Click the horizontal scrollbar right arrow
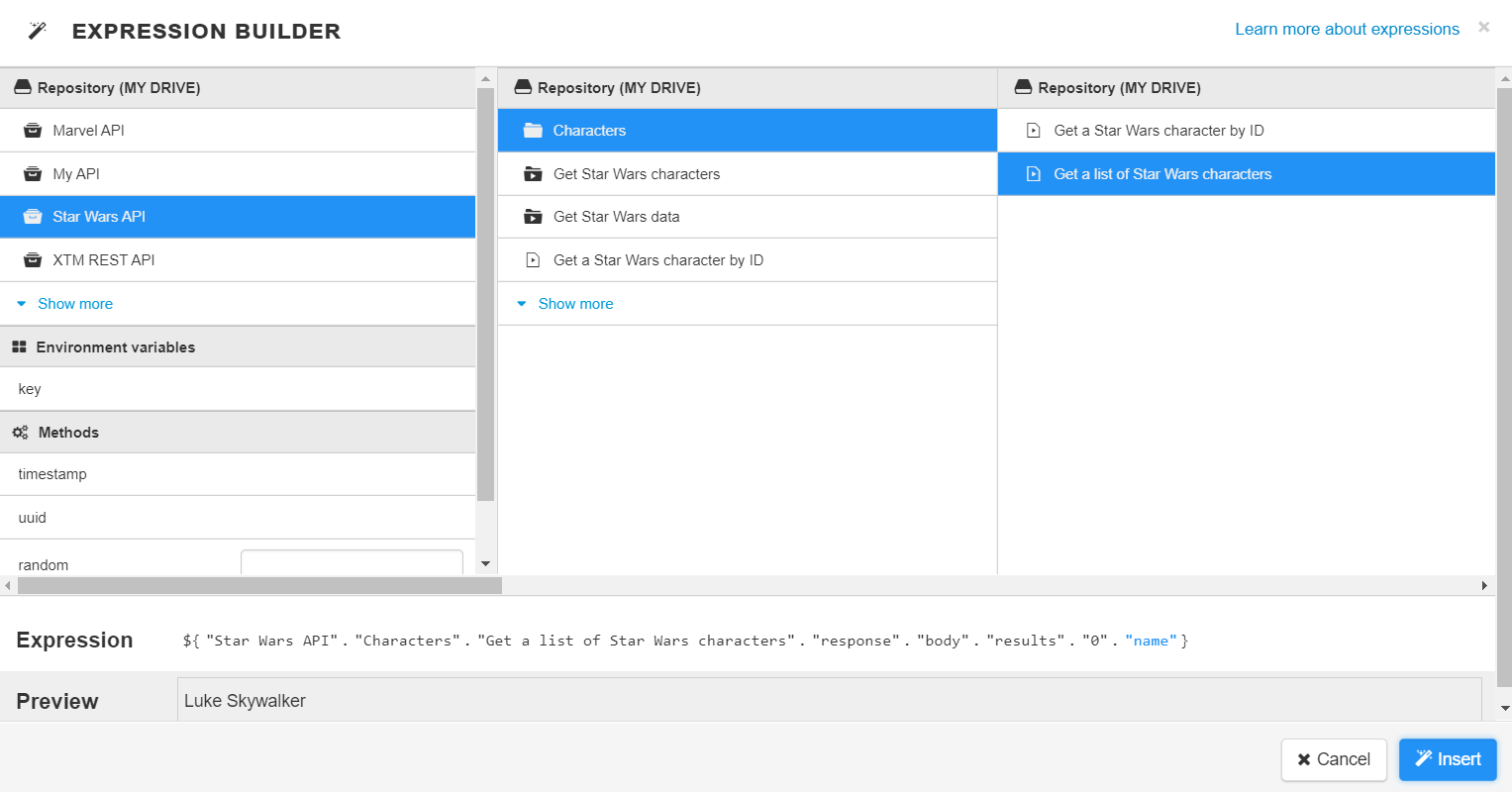 (x=1484, y=586)
